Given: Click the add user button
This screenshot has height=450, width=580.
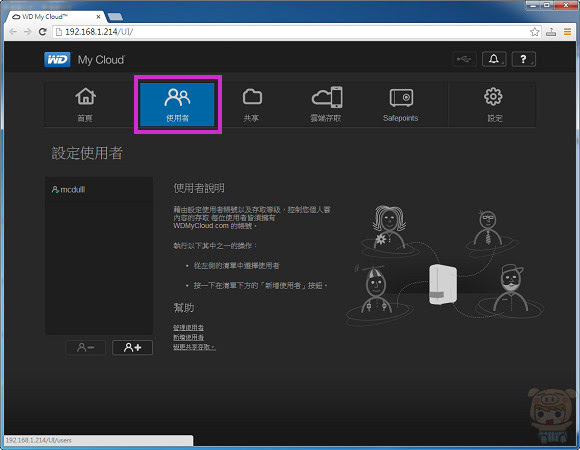Looking at the screenshot, I should [132, 348].
